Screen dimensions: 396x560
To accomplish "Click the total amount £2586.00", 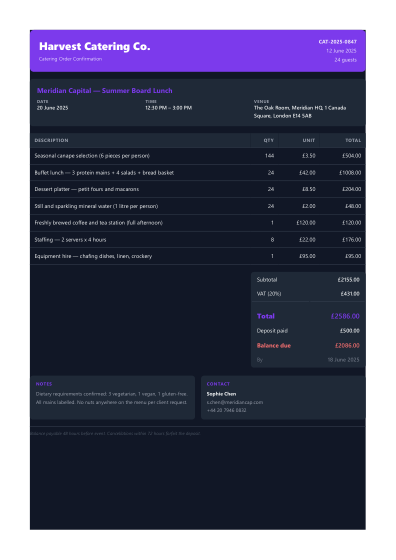I will coord(345,316).
